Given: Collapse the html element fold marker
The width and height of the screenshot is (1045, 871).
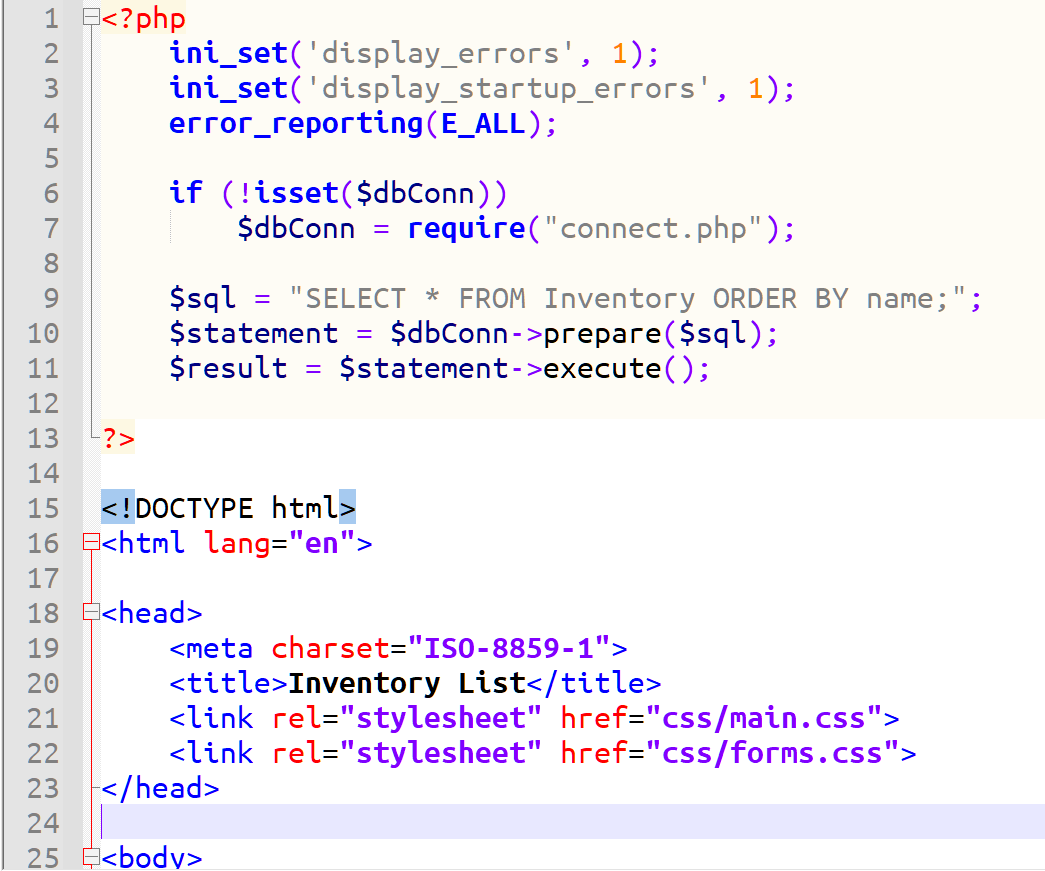Looking at the screenshot, I should click(91, 543).
